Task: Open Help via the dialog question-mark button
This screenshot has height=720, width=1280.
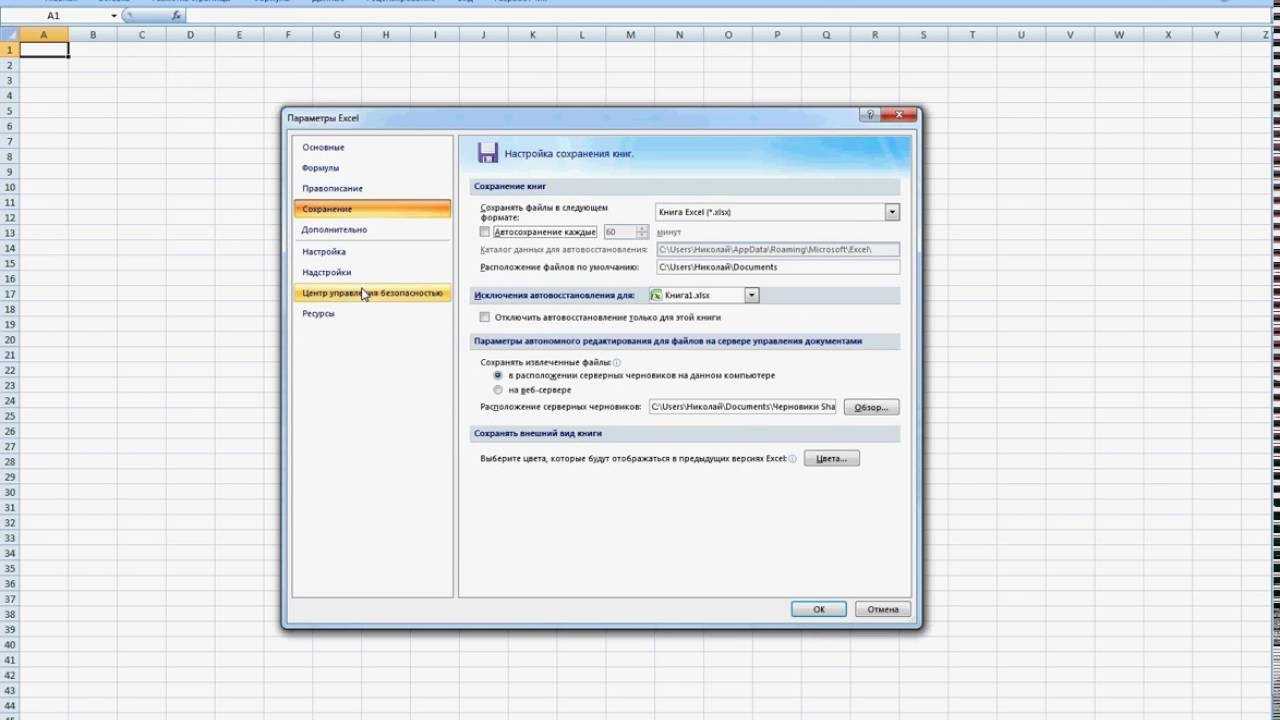Action: [x=871, y=116]
